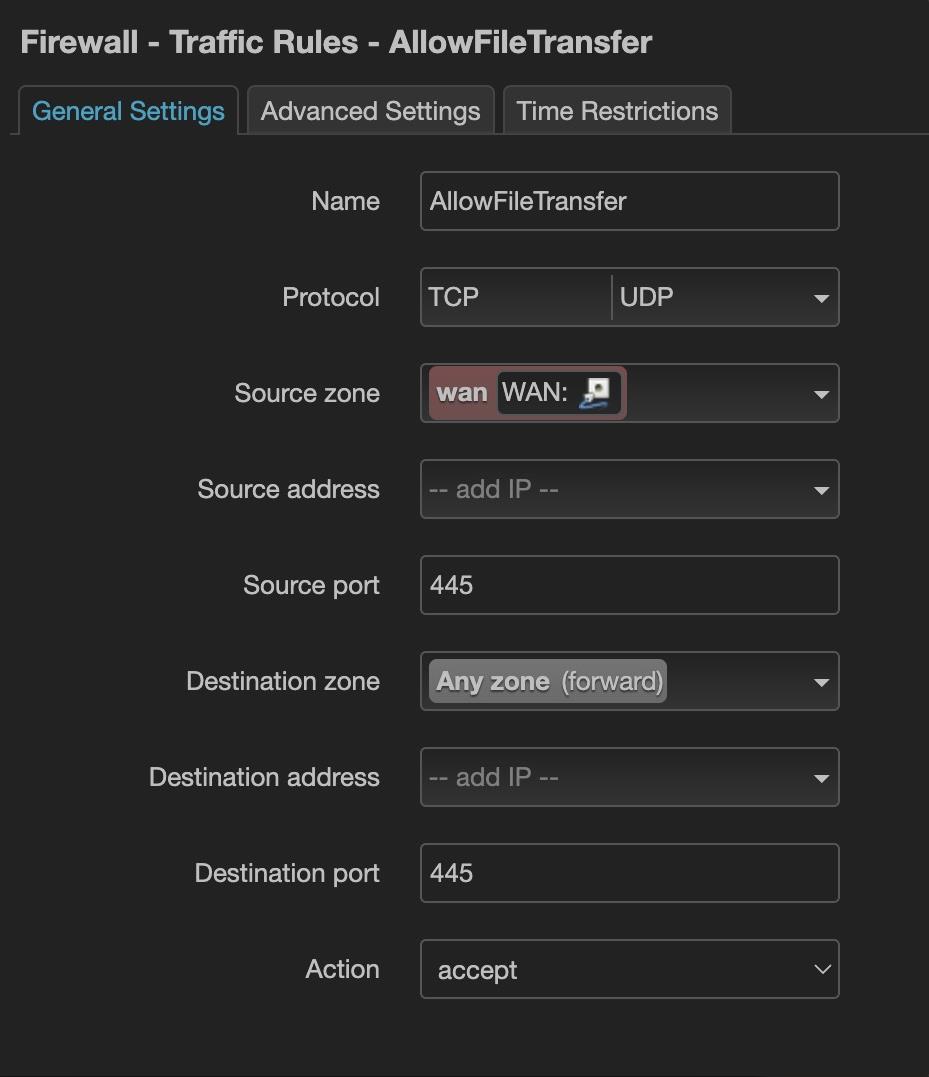The height and width of the screenshot is (1077, 929).
Task: Switch to Advanced Settings tab
Action: 370,111
